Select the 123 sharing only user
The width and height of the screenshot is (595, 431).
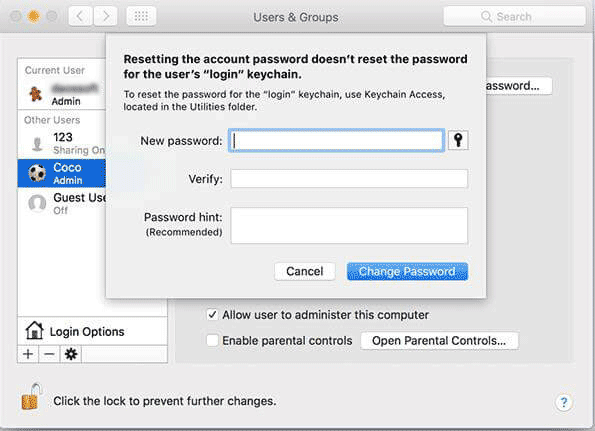point(61,143)
